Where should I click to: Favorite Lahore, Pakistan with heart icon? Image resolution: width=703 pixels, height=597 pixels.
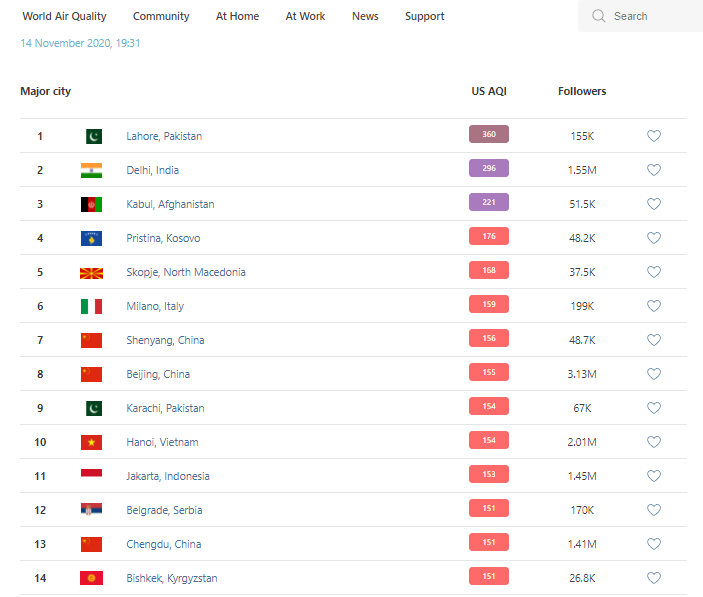click(x=654, y=136)
